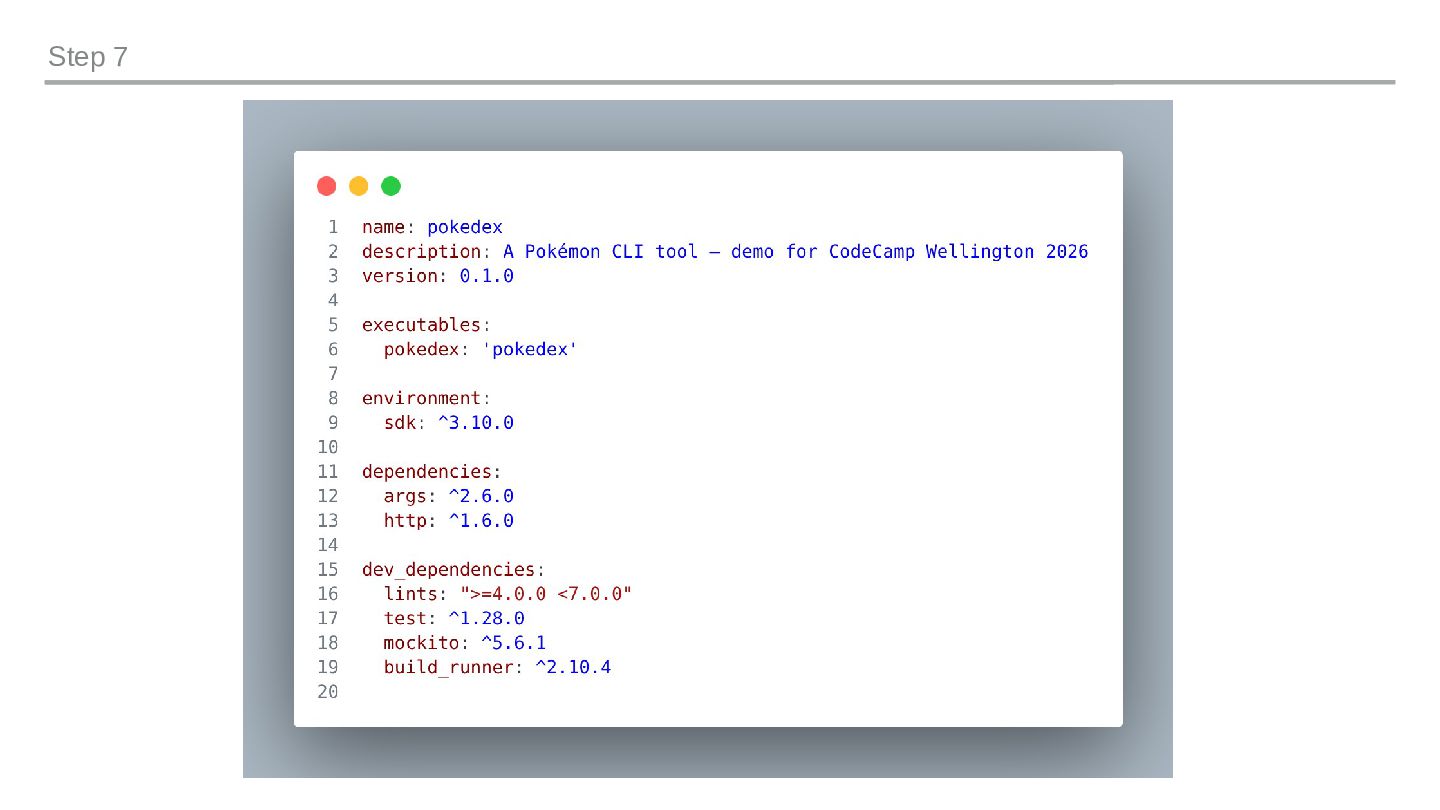Select the 'name' key on line 1

point(383,227)
